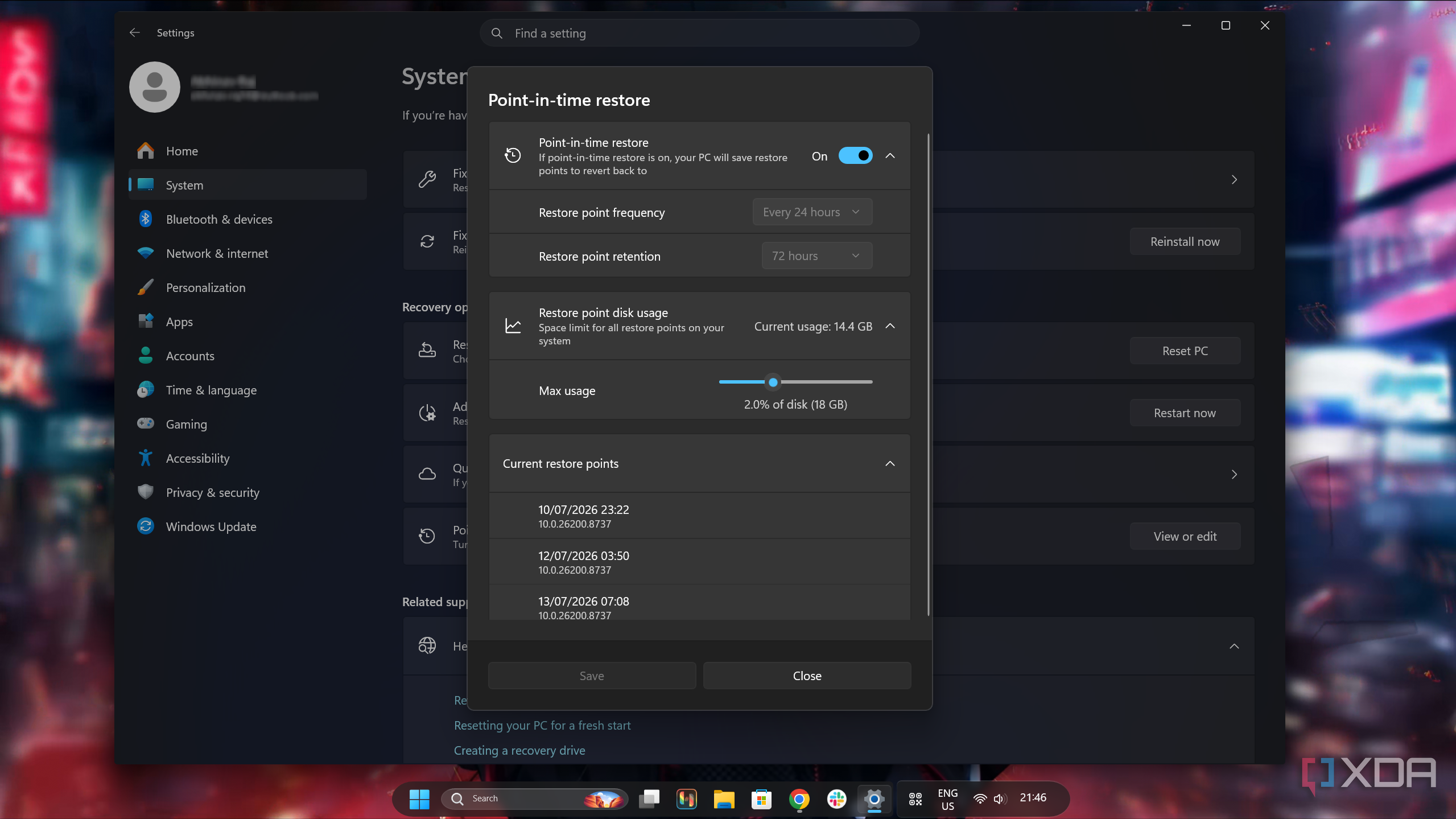Select System in the sidebar
This screenshot has height=819, width=1456.
click(248, 185)
